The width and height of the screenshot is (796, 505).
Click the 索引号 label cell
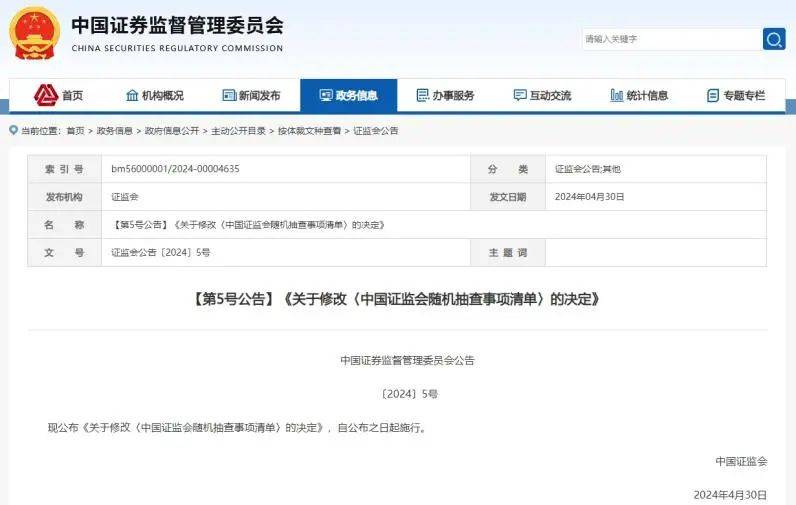pos(64,169)
